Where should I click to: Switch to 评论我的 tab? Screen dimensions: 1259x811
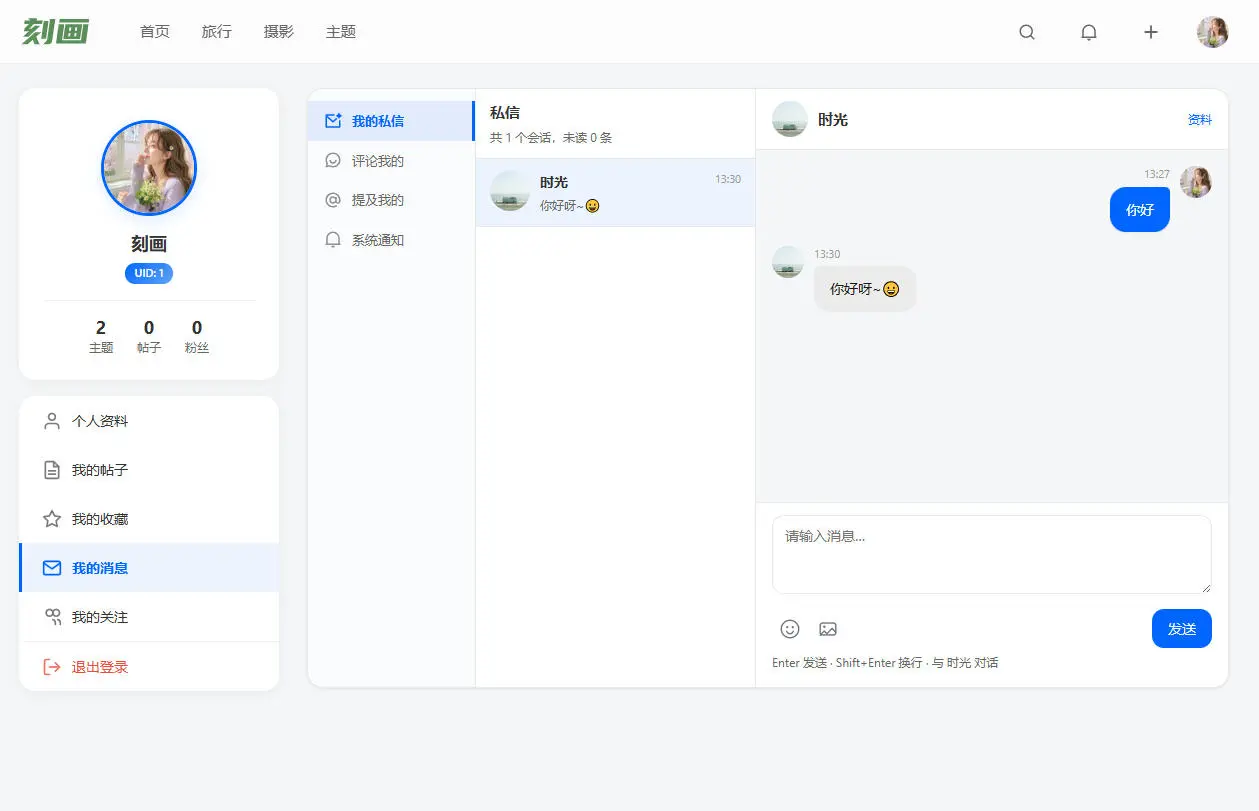pyautogui.click(x=391, y=161)
